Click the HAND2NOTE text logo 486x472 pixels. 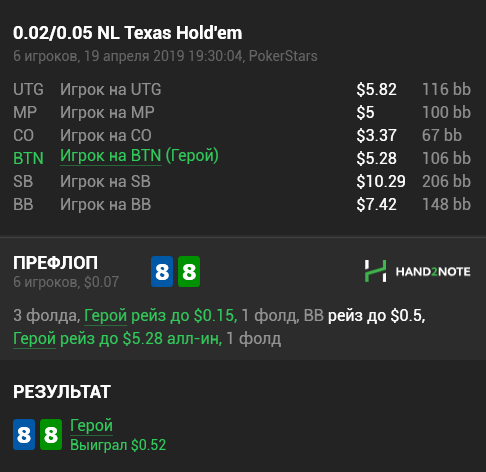coord(433,272)
